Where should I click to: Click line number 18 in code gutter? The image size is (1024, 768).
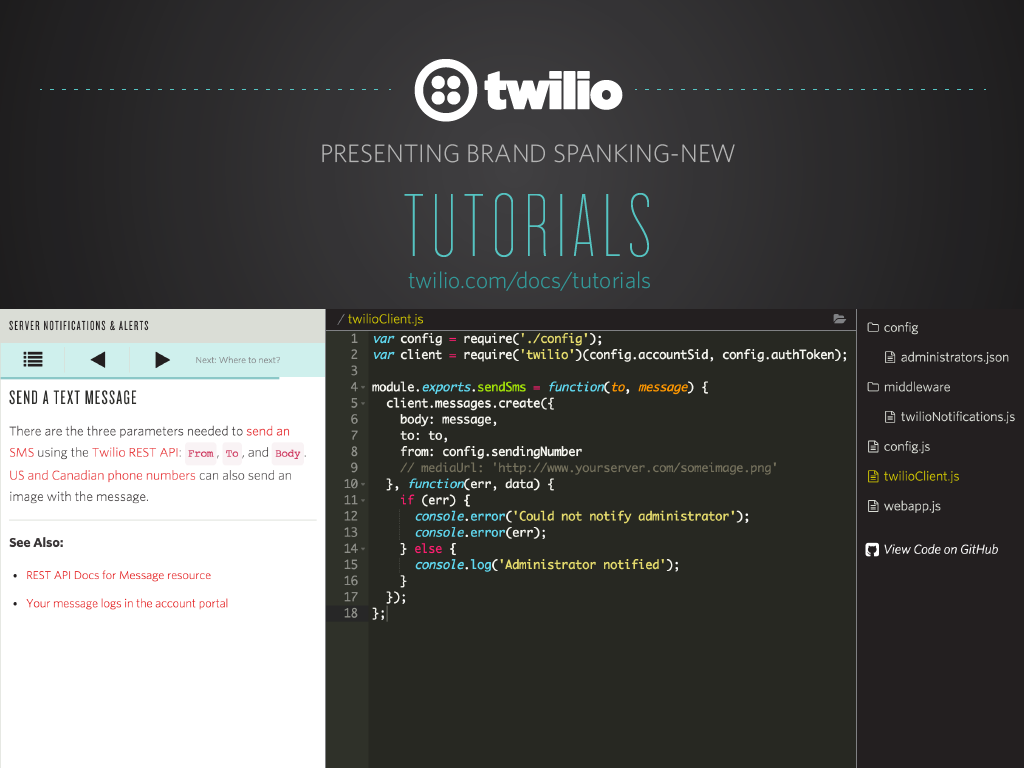[351, 613]
